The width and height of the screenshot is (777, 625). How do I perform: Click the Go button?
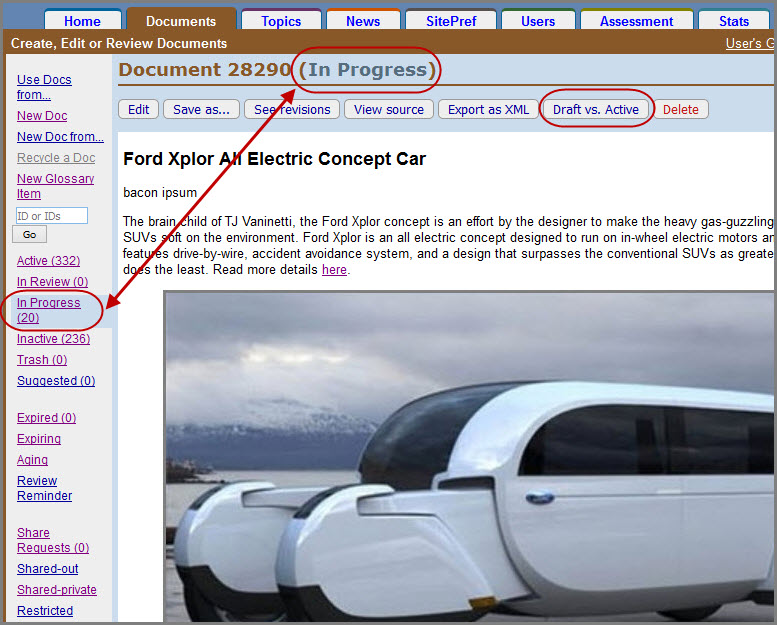(x=29, y=234)
